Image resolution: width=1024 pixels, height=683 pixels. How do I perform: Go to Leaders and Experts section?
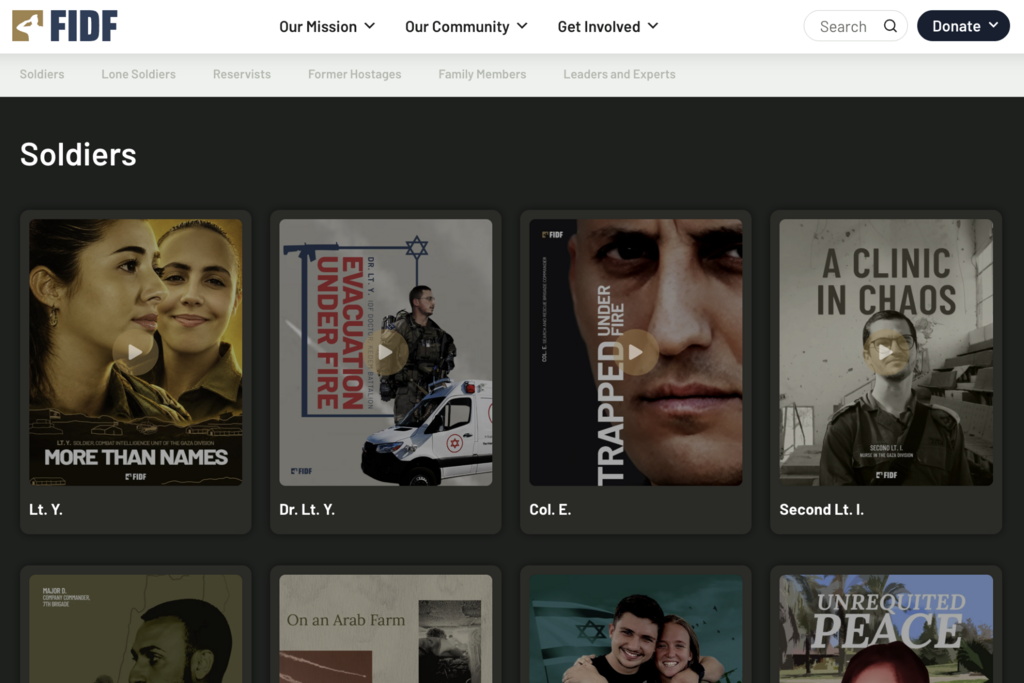(619, 74)
